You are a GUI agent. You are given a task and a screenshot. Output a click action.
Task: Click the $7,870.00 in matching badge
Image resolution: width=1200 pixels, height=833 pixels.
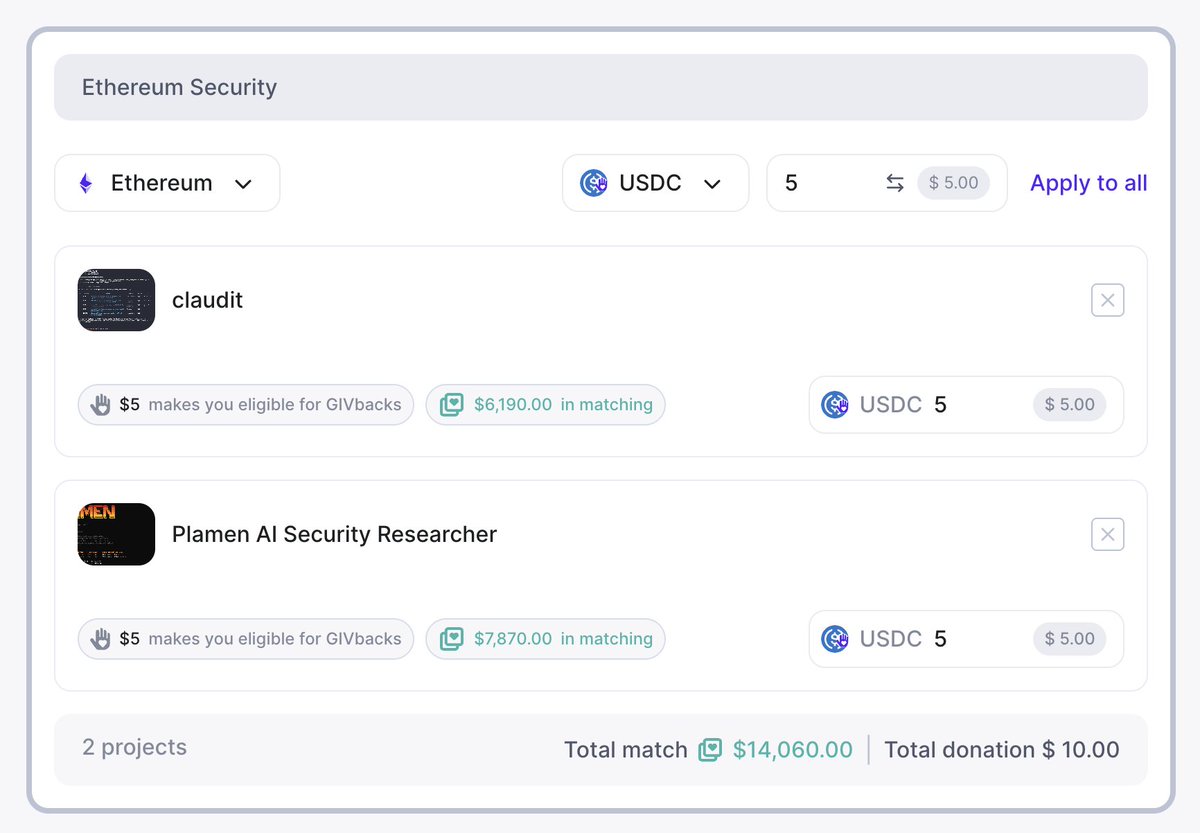point(546,639)
